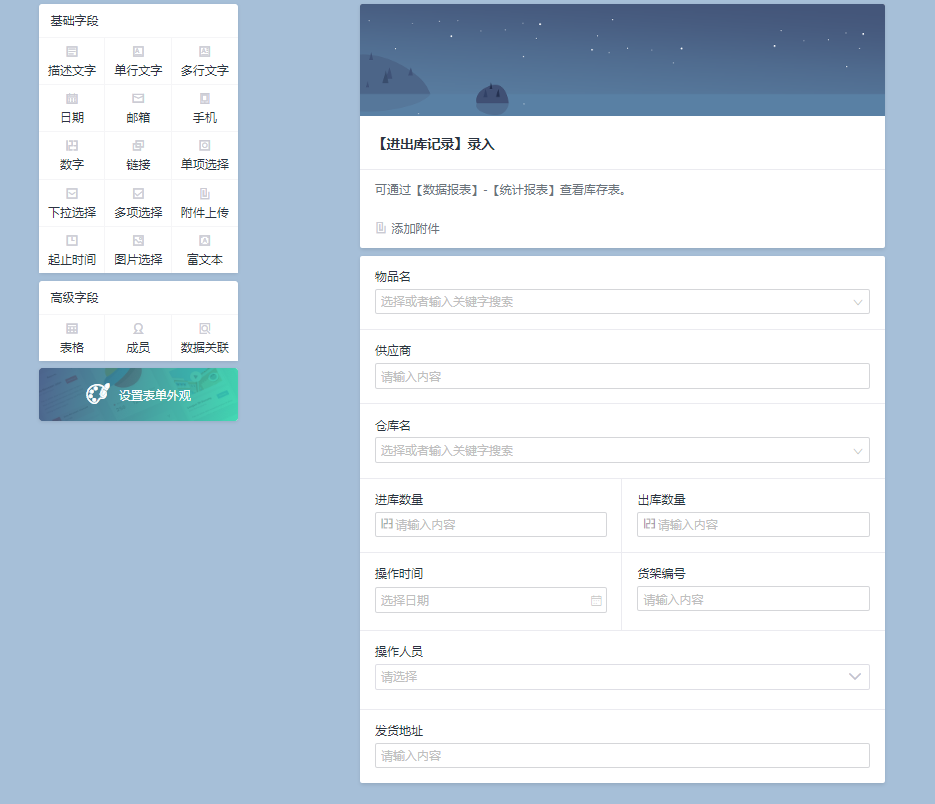Click the 物品名 field label
Viewport: 935px width, 804px height.
(392, 277)
